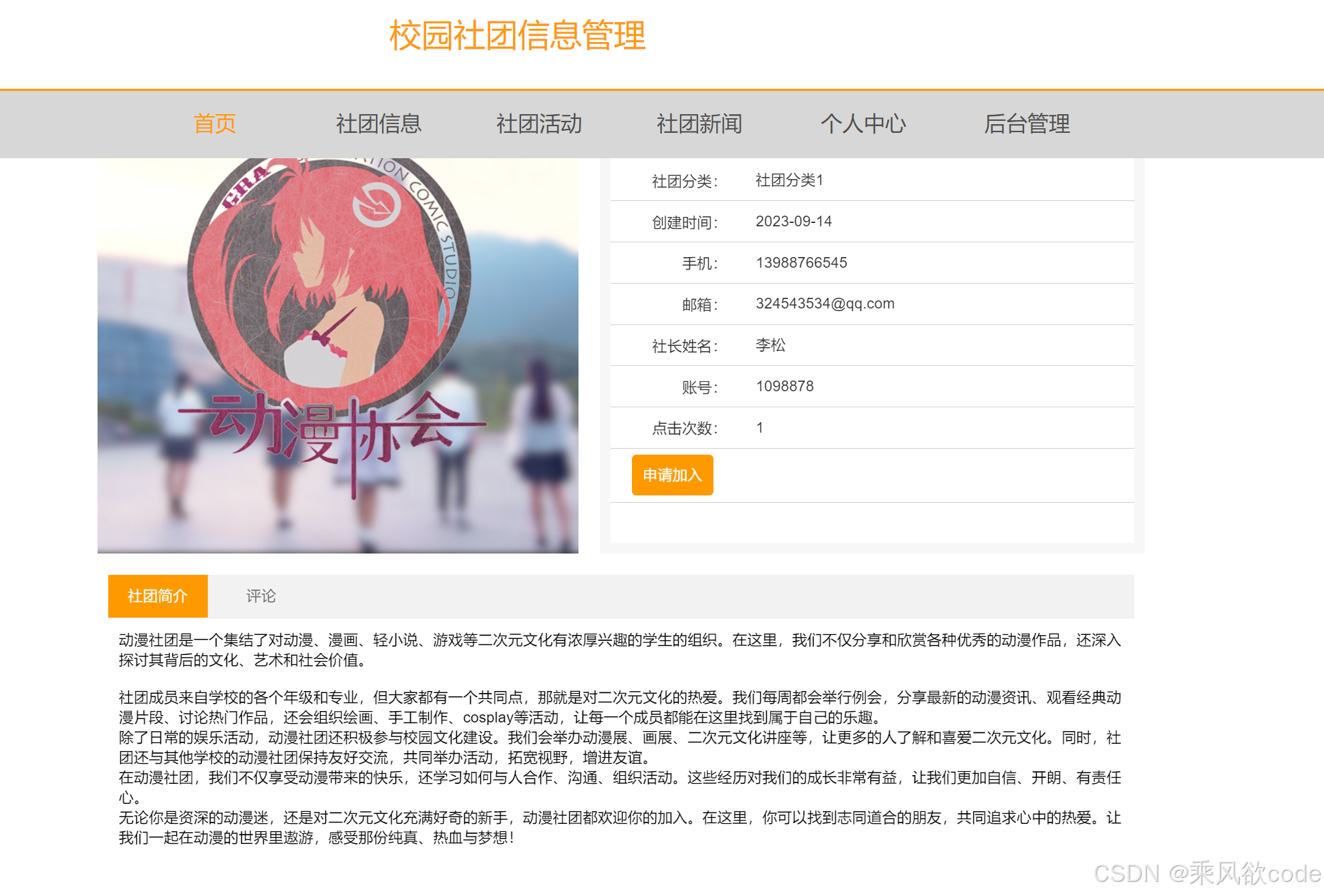
Task: Switch to the 评论 tab
Action: [262, 596]
